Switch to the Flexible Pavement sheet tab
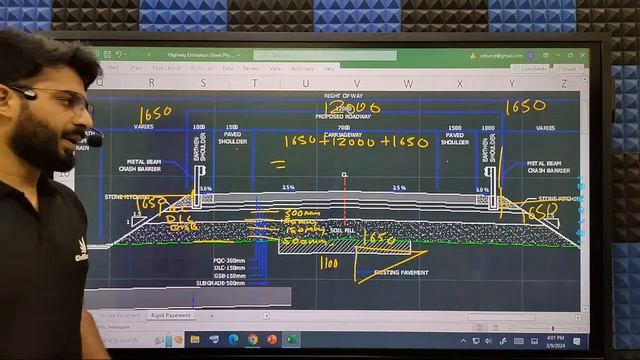This screenshot has height=360, width=640. point(118,316)
